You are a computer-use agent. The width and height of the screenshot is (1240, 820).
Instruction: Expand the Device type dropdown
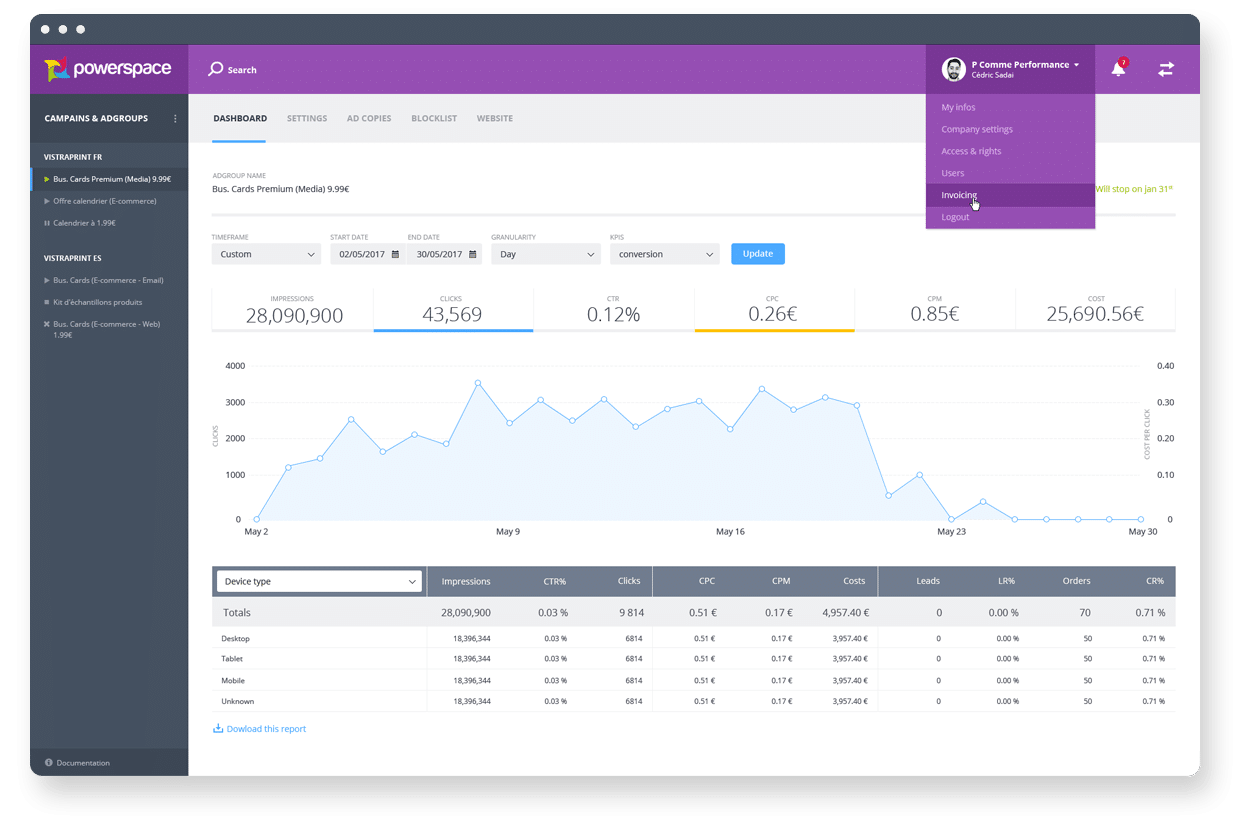[x=317, y=581]
